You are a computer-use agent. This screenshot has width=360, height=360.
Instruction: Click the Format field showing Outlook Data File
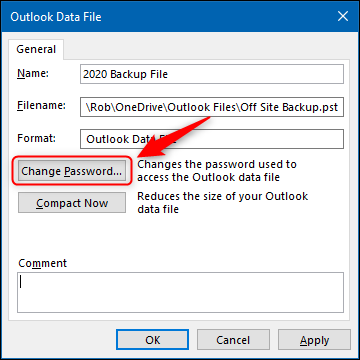click(x=212, y=139)
